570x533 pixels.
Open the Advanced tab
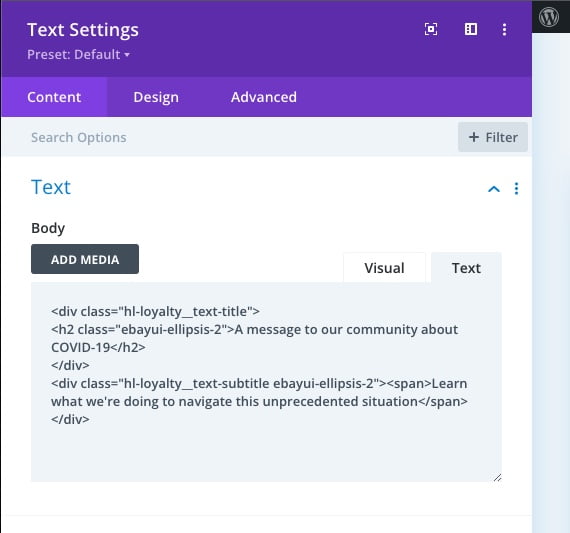(x=264, y=97)
